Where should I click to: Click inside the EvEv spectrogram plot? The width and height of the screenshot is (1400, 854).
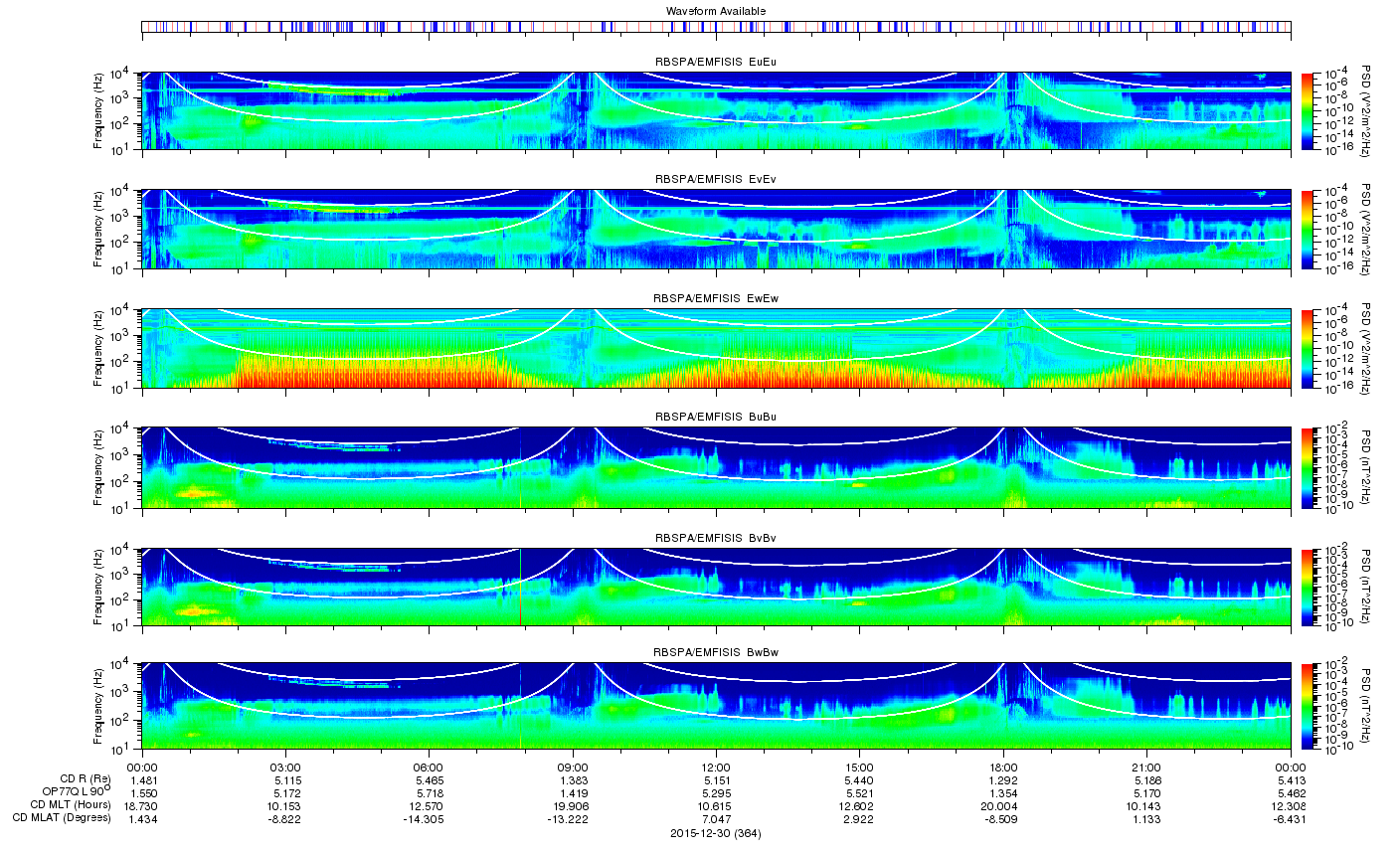(x=716, y=229)
